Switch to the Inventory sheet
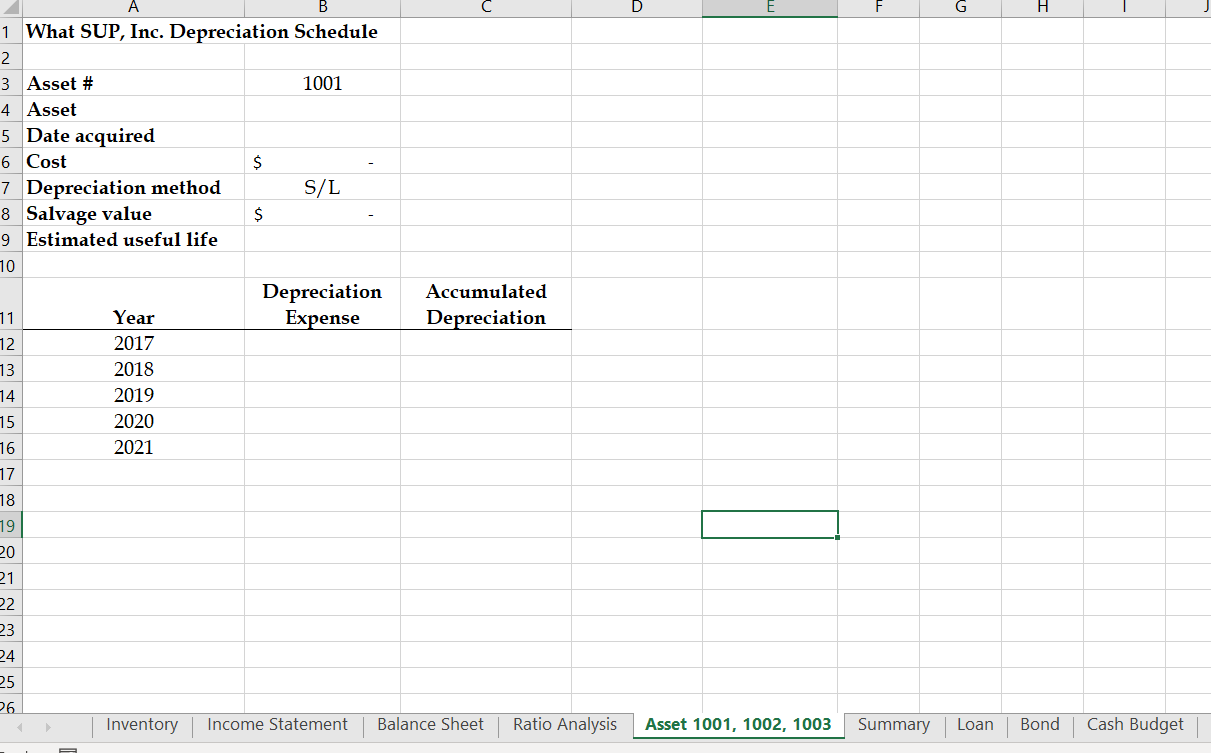Image resolution: width=1211 pixels, height=753 pixels. tap(142, 724)
